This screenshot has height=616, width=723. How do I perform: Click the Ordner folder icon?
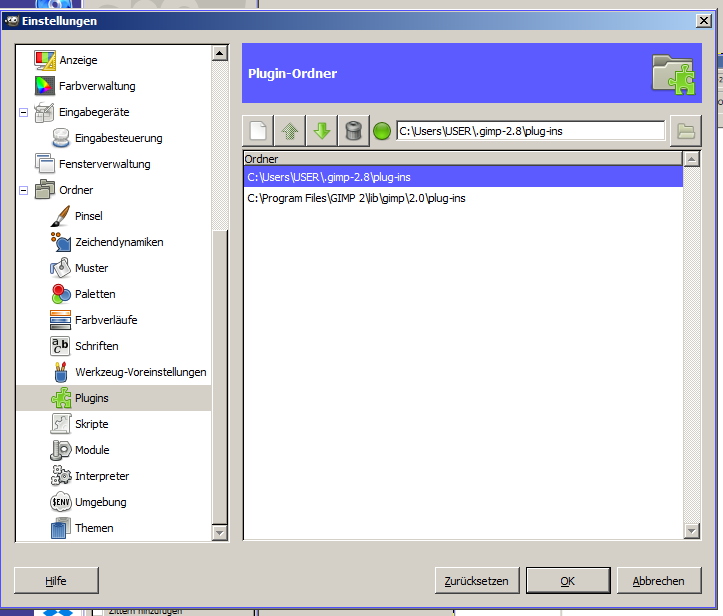pyautogui.click(x=45, y=190)
